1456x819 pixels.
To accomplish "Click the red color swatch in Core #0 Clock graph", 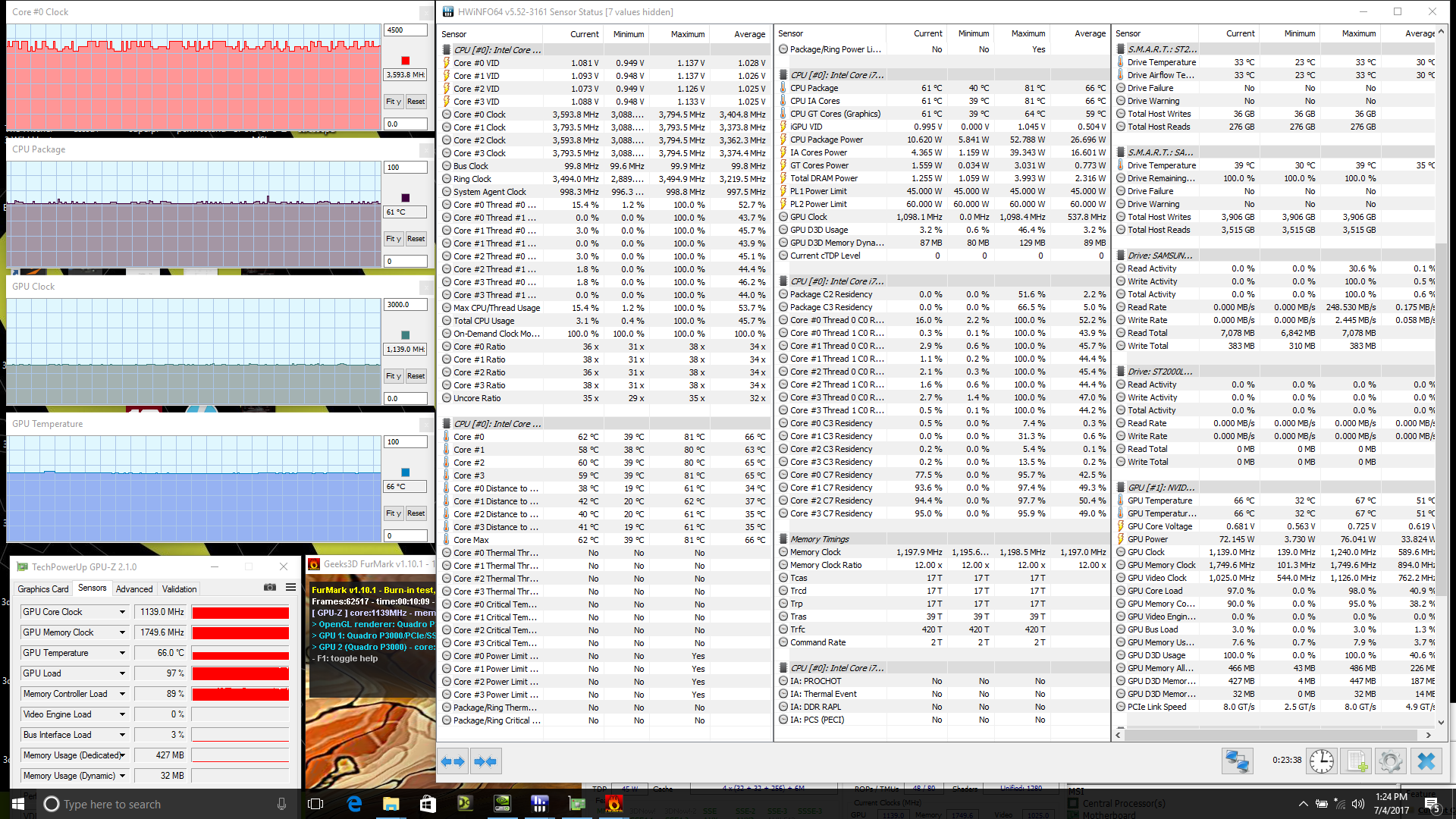I will pyautogui.click(x=406, y=61).
